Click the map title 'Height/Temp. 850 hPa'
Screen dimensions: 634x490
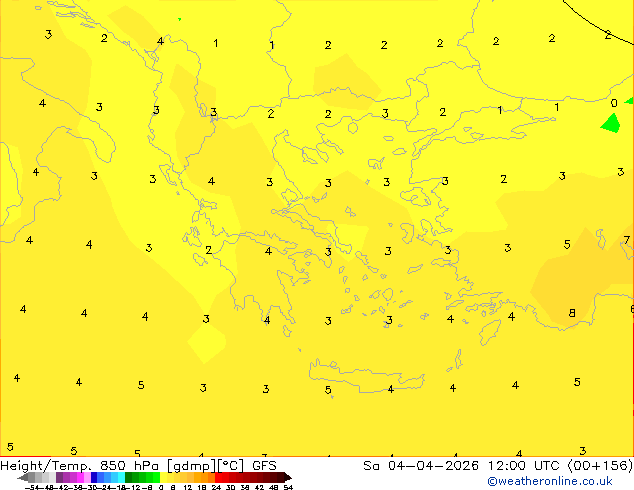pos(79,466)
